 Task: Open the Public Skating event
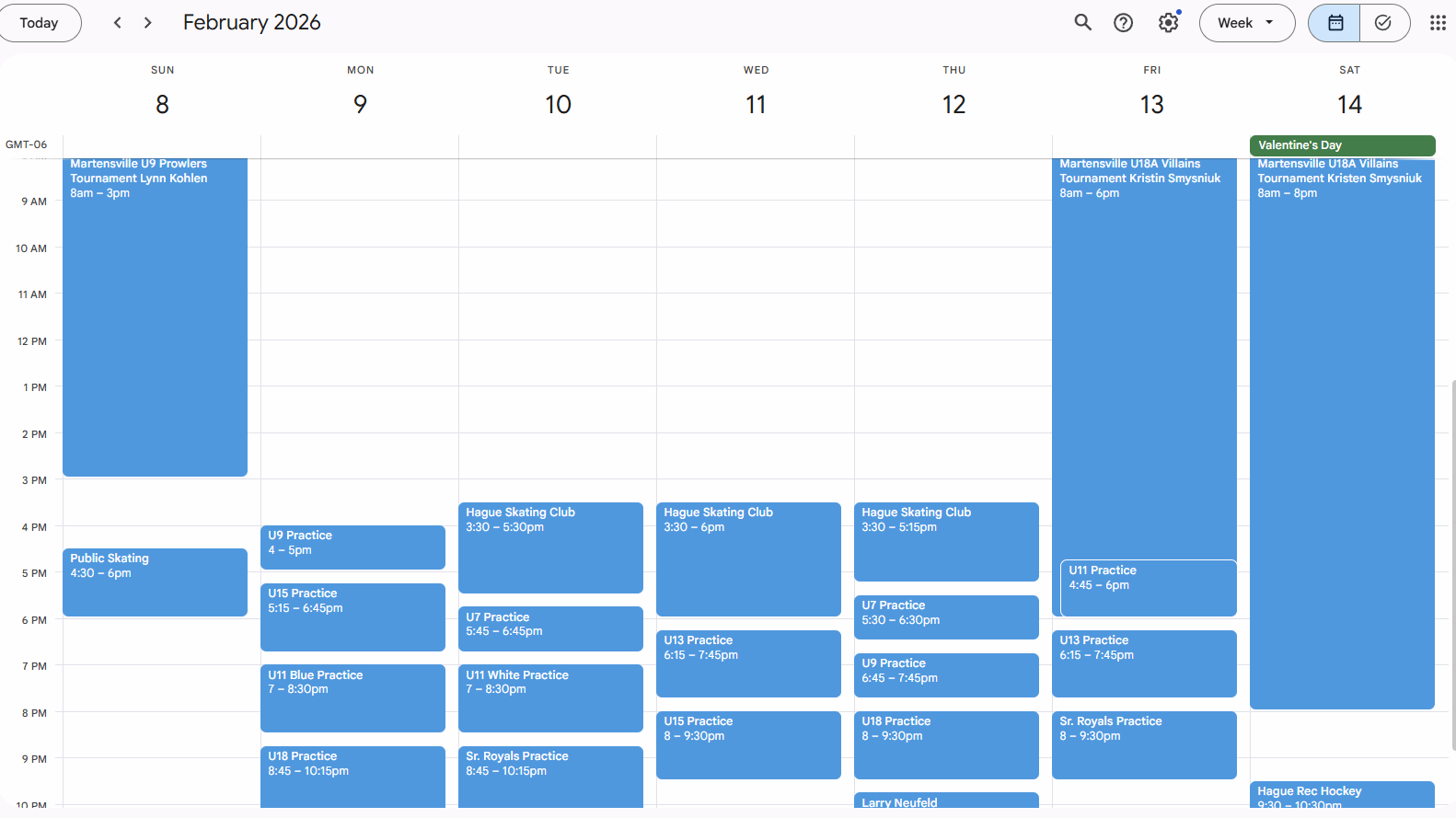(x=155, y=582)
